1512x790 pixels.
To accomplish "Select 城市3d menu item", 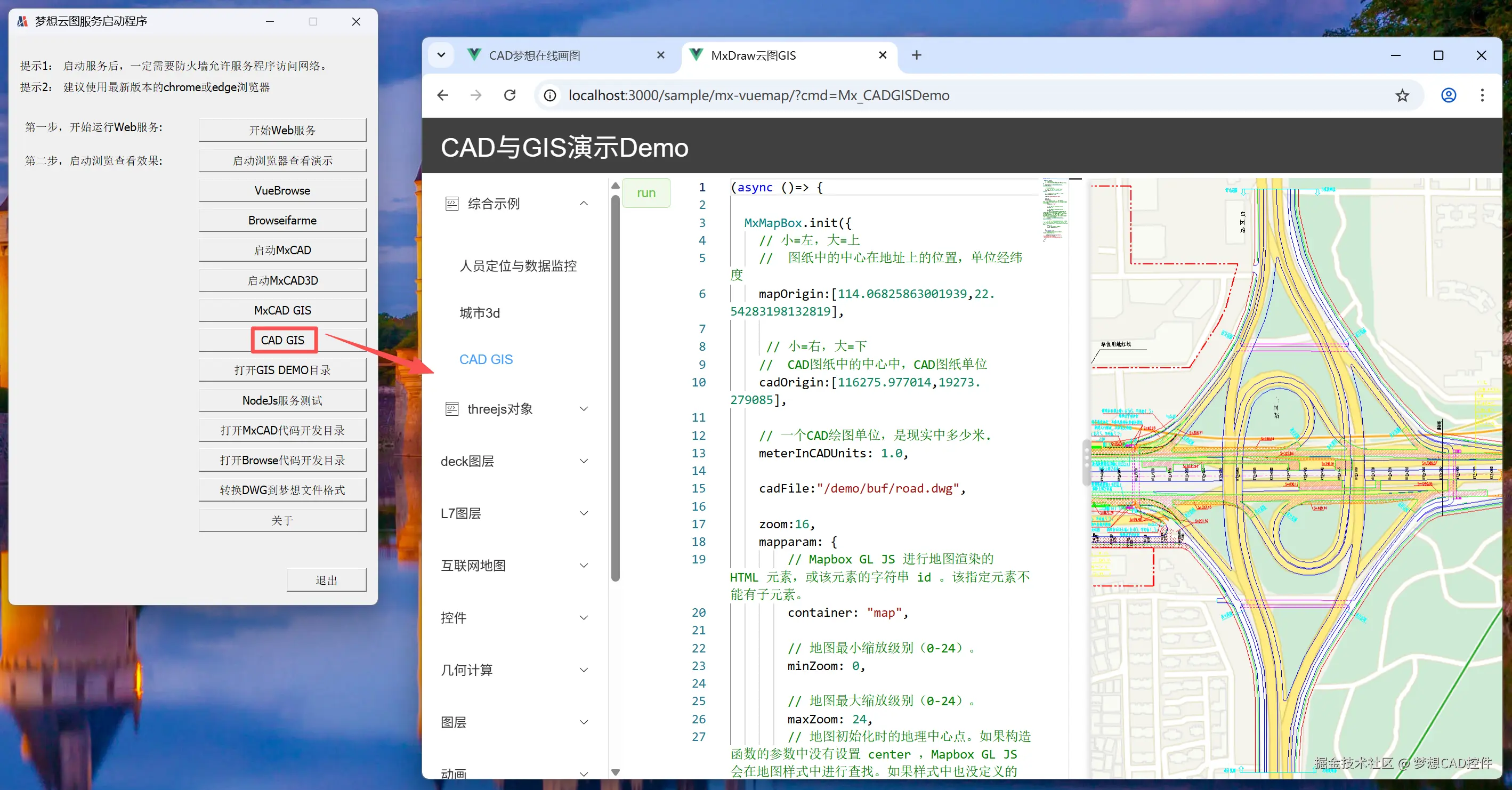I will [x=480, y=313].
